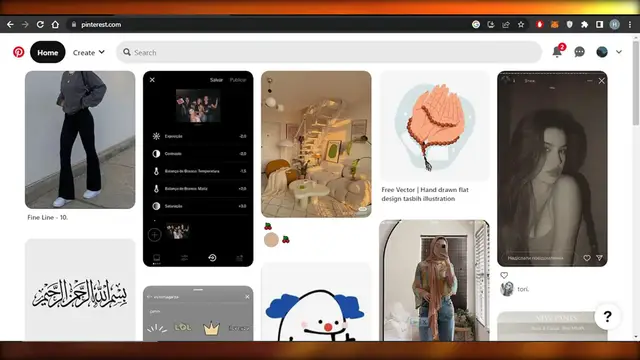The width and height of the screenshot is (640, 360).
Task: Open the orange fox extension icon
Action: 554,24
